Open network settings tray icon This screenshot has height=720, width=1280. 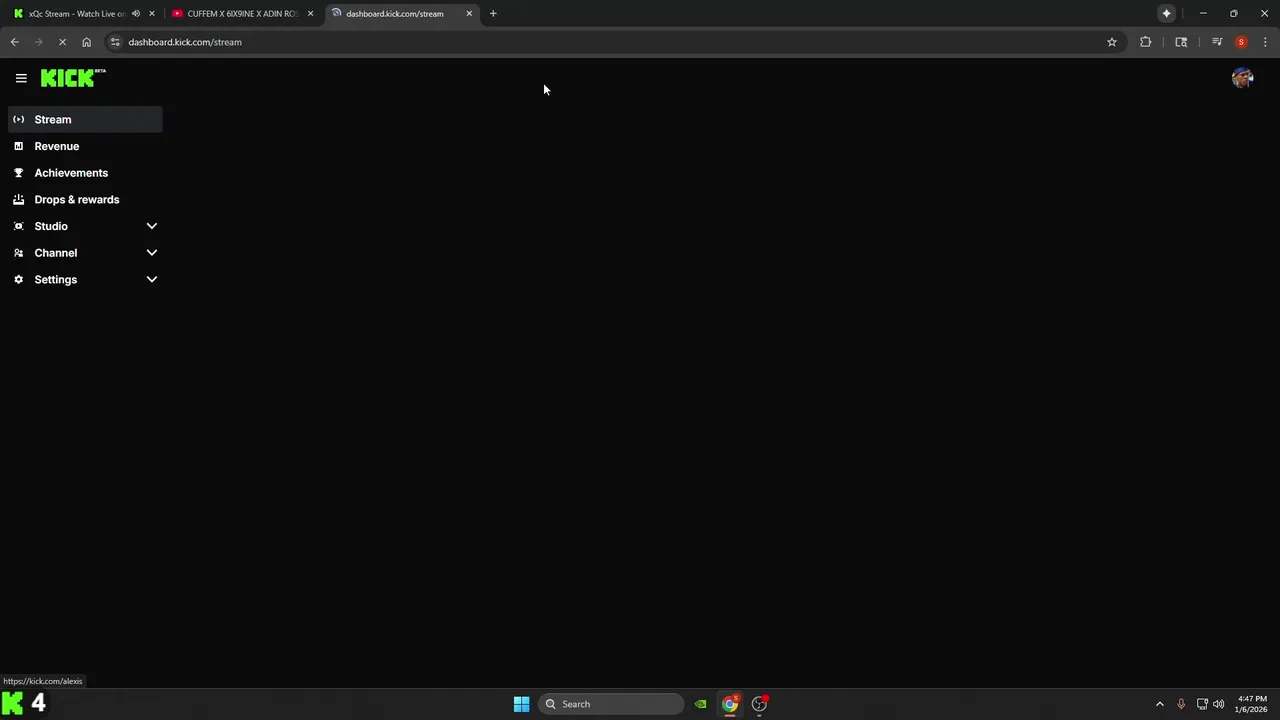point(1202,704)
